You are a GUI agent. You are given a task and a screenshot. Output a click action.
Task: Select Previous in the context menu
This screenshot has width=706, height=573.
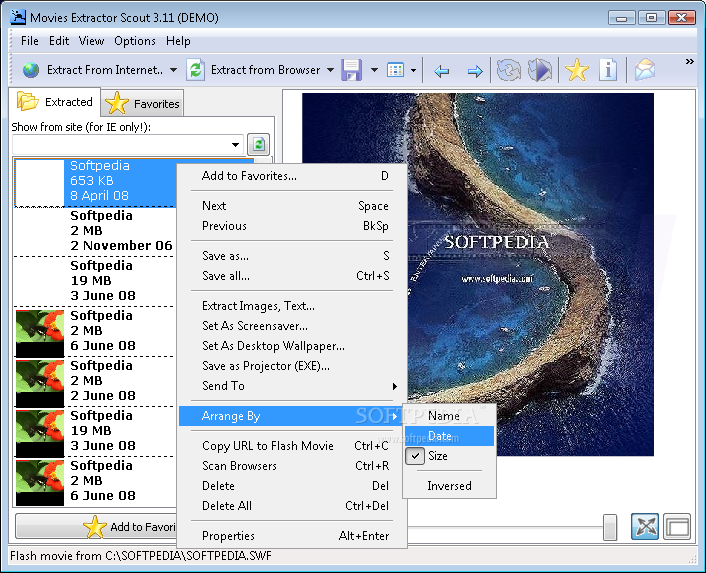pos(293,226)
